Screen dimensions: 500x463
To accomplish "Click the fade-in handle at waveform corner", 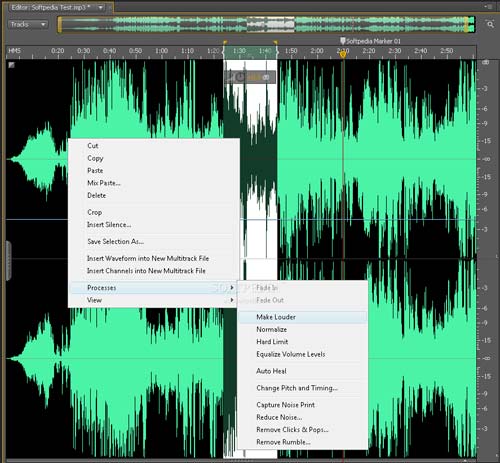I will point(11,65).
